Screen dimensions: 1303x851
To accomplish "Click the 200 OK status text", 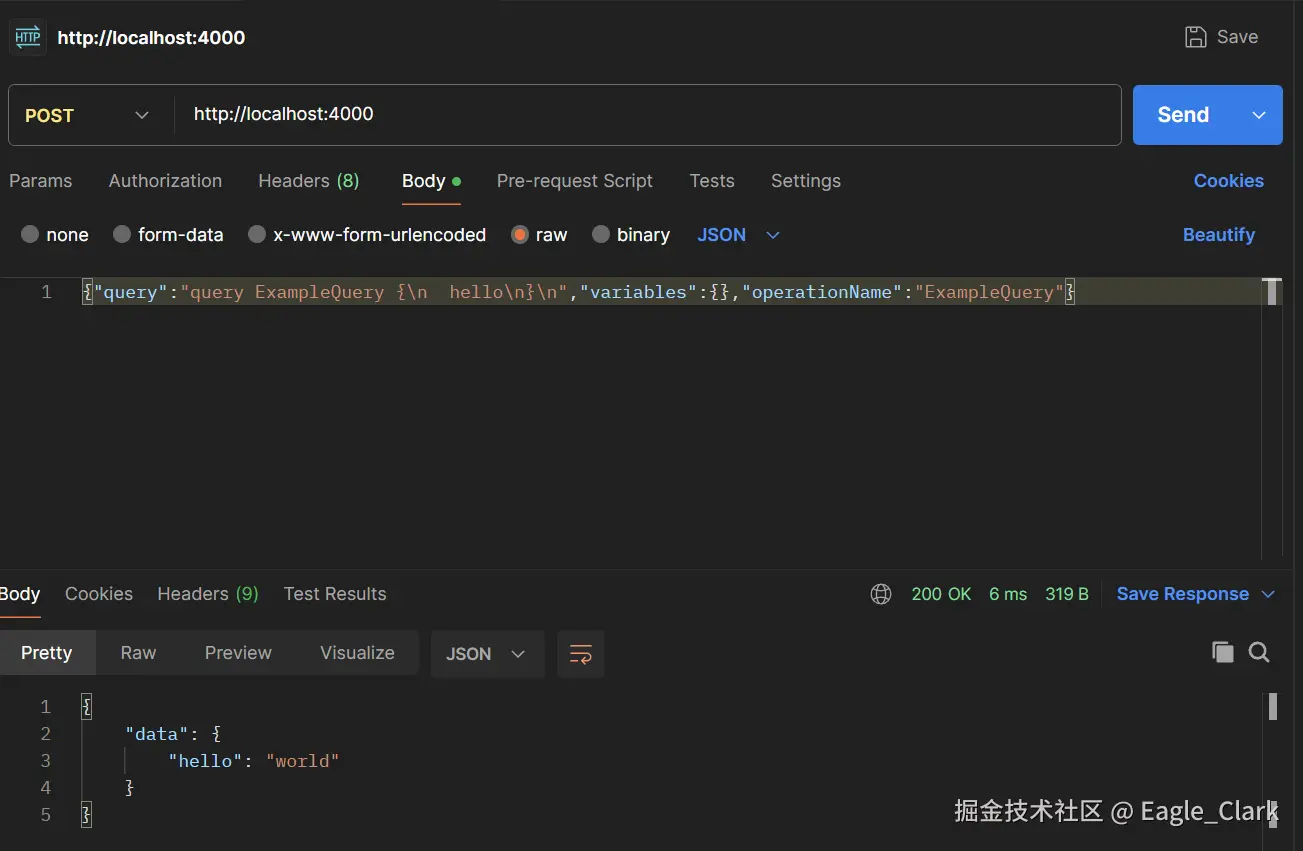I will [941, 594].
